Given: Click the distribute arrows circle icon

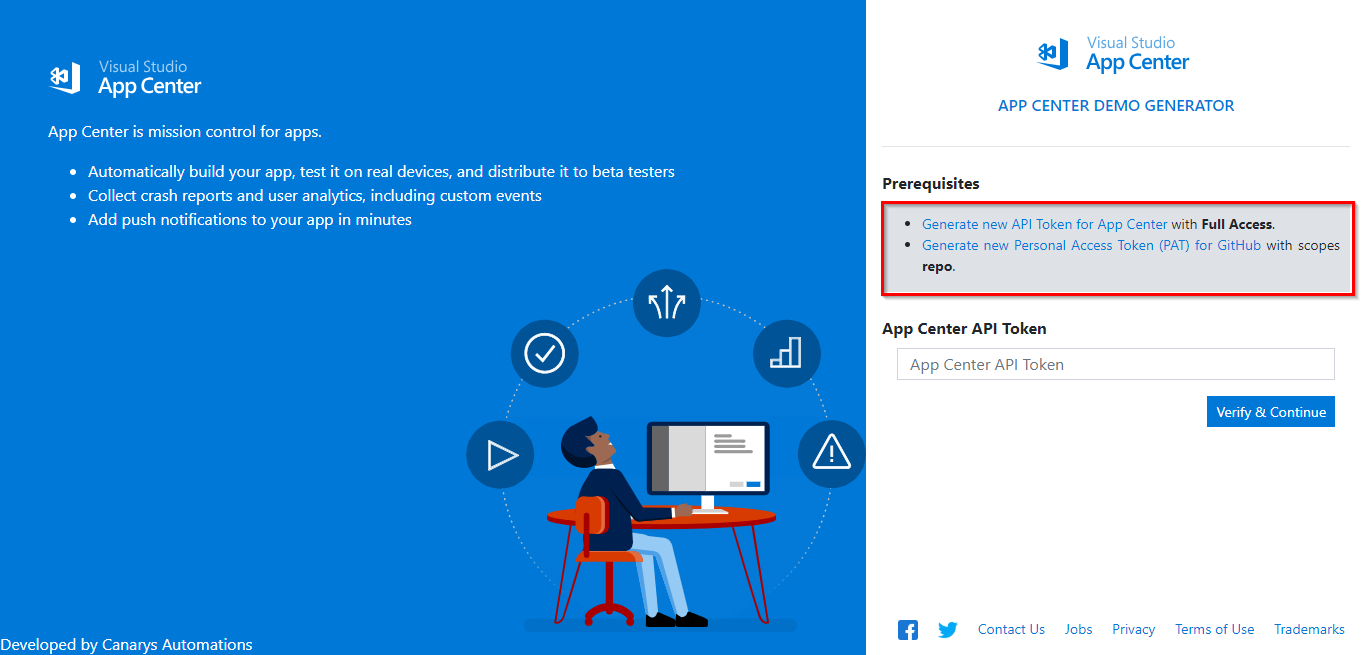Looking at the screenshot, I should (667, 303).
